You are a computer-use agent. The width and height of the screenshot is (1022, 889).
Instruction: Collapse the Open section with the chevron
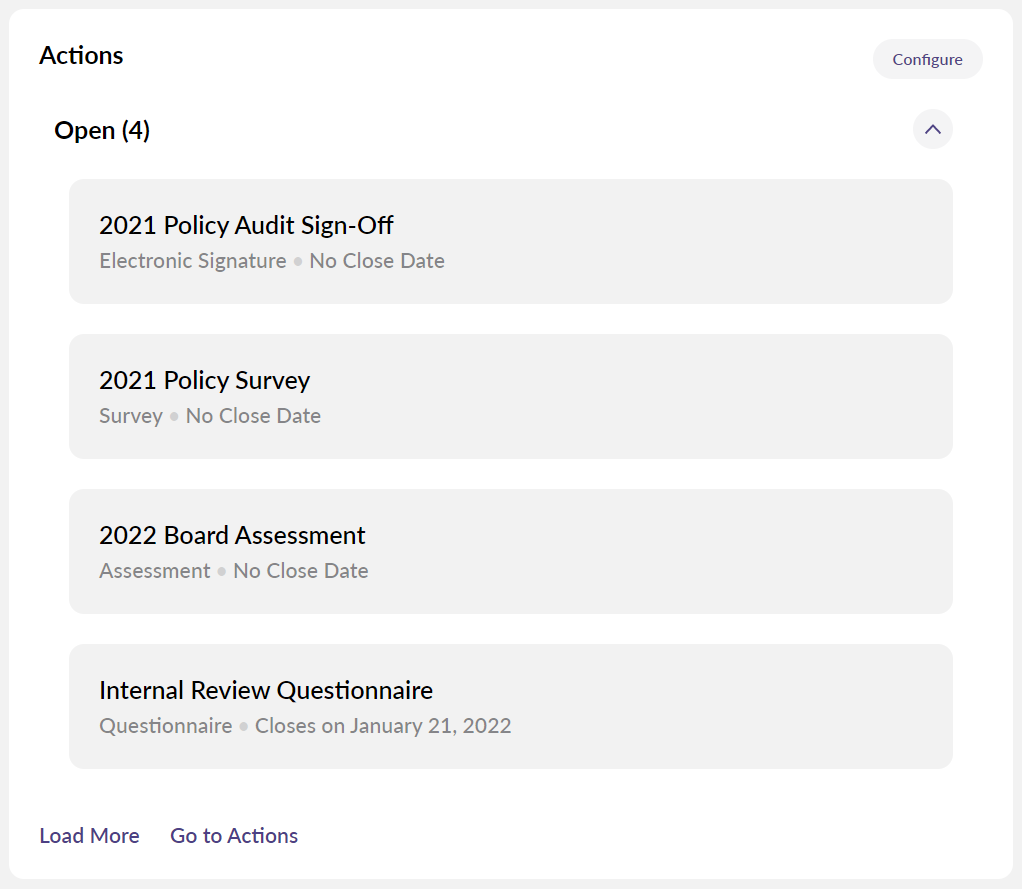(x=932, y=129)
